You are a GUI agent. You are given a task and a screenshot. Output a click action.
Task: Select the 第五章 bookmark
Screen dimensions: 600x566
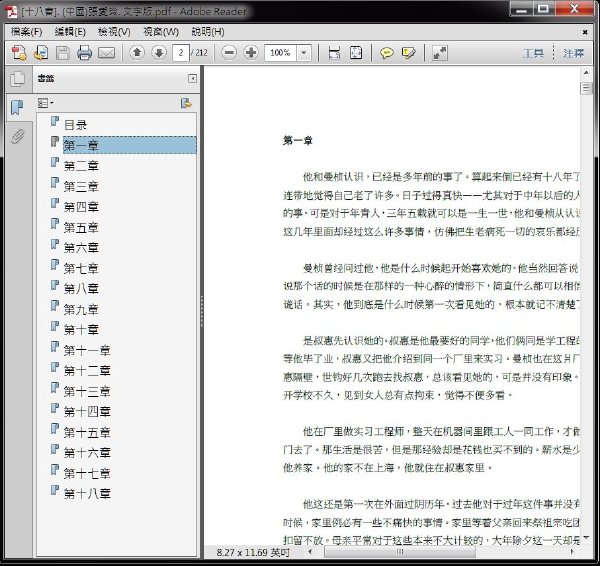(x=81, y=227)
